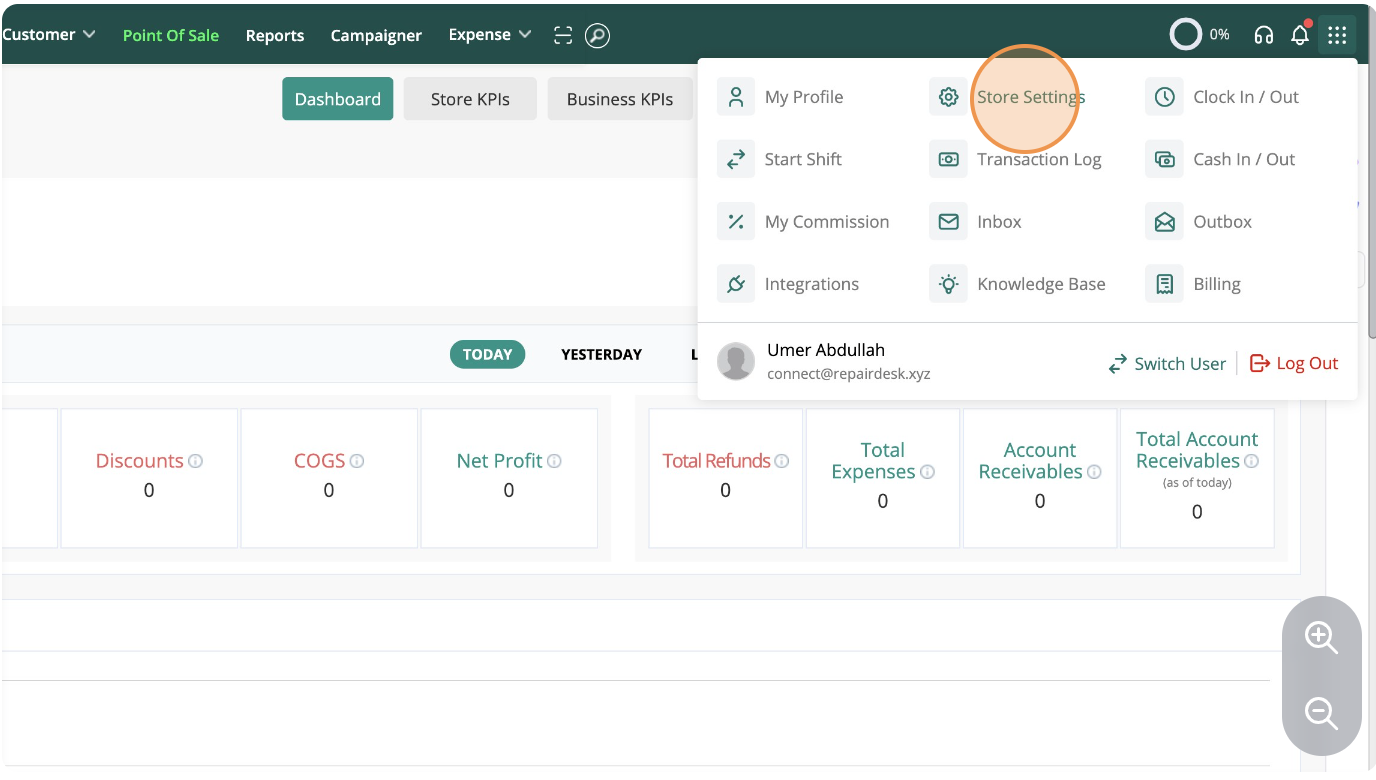The image size is (1376, 780).
Task: Expand the Expense dropdown menu
Action: click(x=489, y=35)
